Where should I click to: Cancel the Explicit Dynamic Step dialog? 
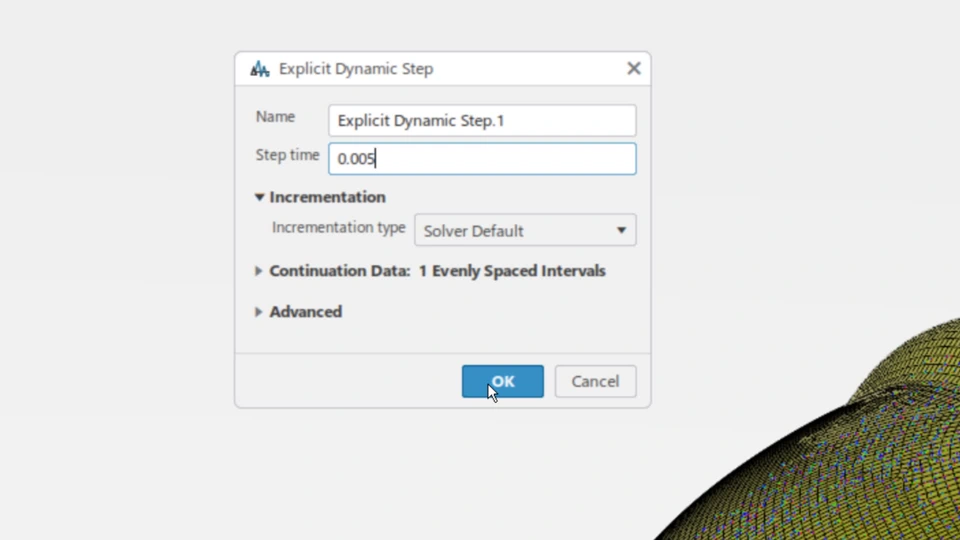point(595,381)
